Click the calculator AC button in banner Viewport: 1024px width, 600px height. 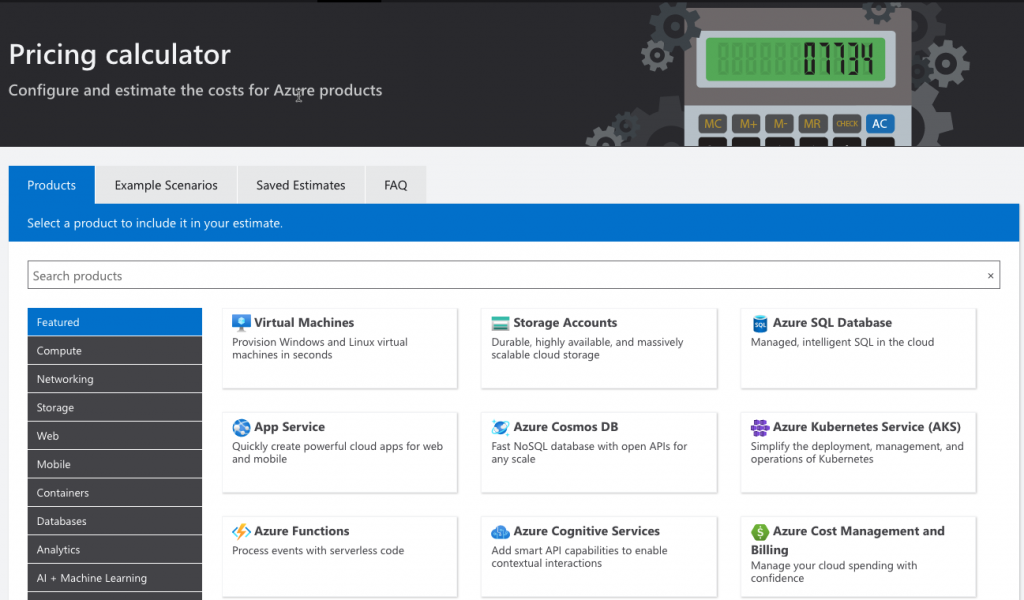tap(880, 123)
